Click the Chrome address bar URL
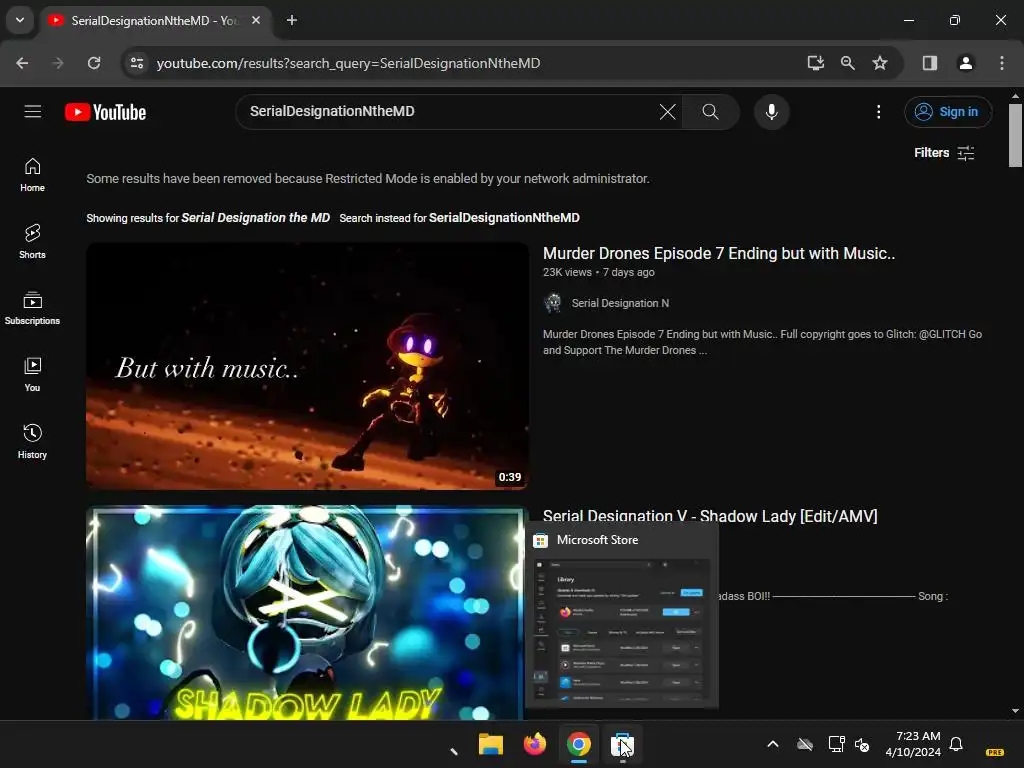The height and width of the screenshot is (768, 1024). click(x=348, y=63)
